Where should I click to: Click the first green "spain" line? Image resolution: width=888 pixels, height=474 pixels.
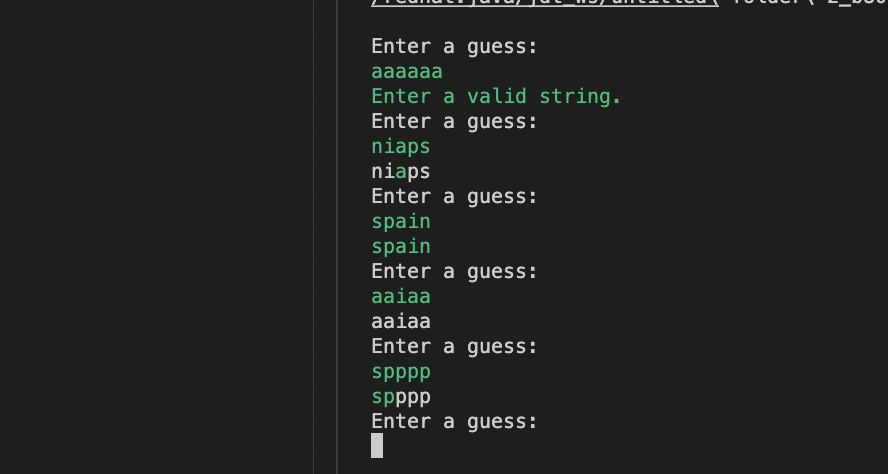tap(400, 221)
